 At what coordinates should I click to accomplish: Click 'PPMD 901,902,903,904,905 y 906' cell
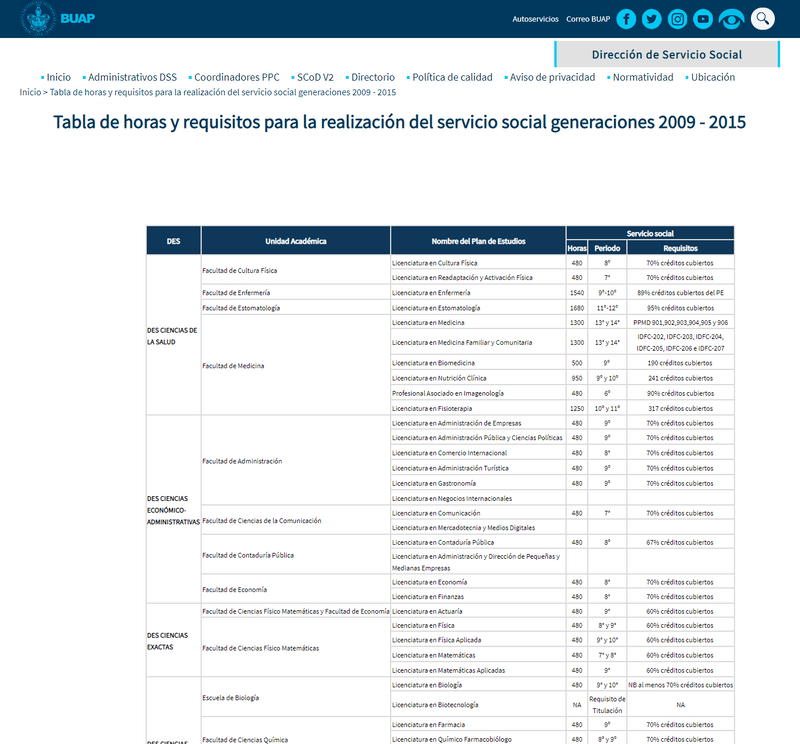[x=681, y=323]
